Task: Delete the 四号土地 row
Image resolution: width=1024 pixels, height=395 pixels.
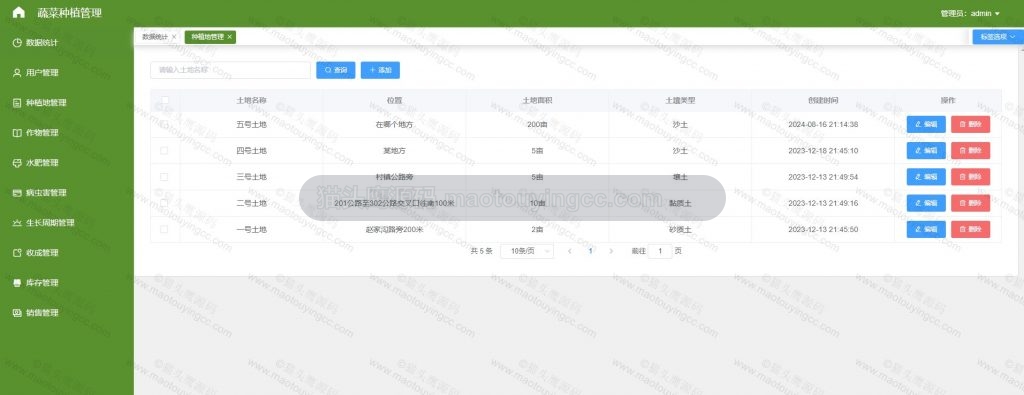Action: [x=970, y=151]
